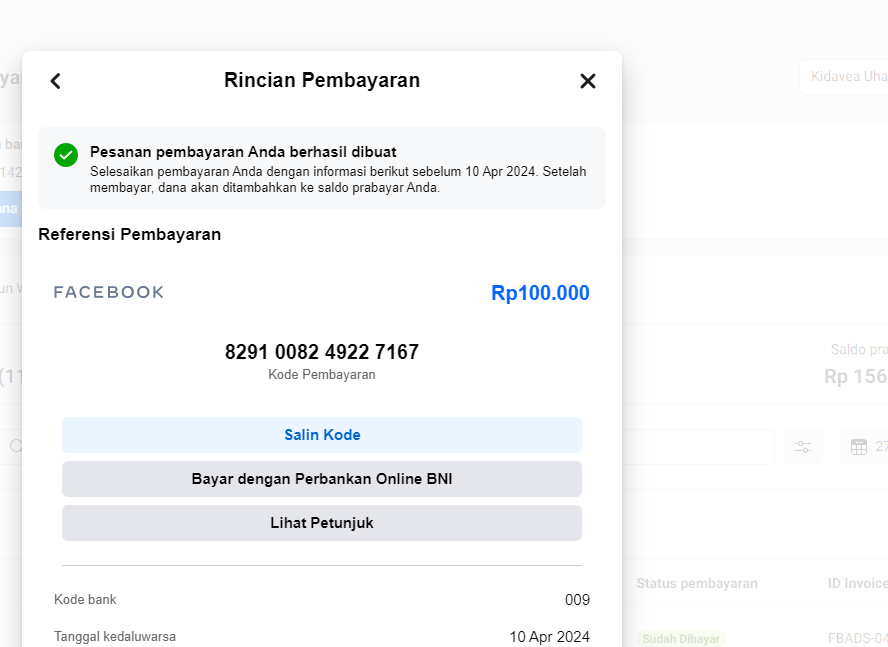Screen dimensions: 888x647
Task: Go back using the left chevron arrow
Action: [56, 81]
